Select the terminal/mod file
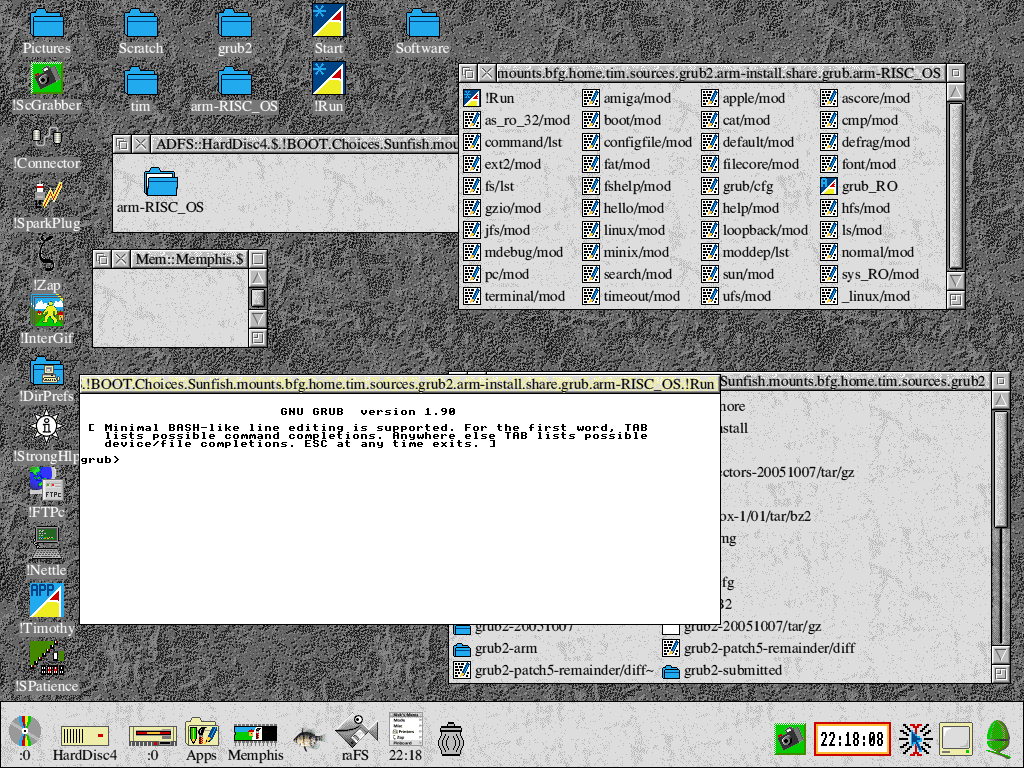This screenshot has height=768, width=1024. click(x=515, y=296)
